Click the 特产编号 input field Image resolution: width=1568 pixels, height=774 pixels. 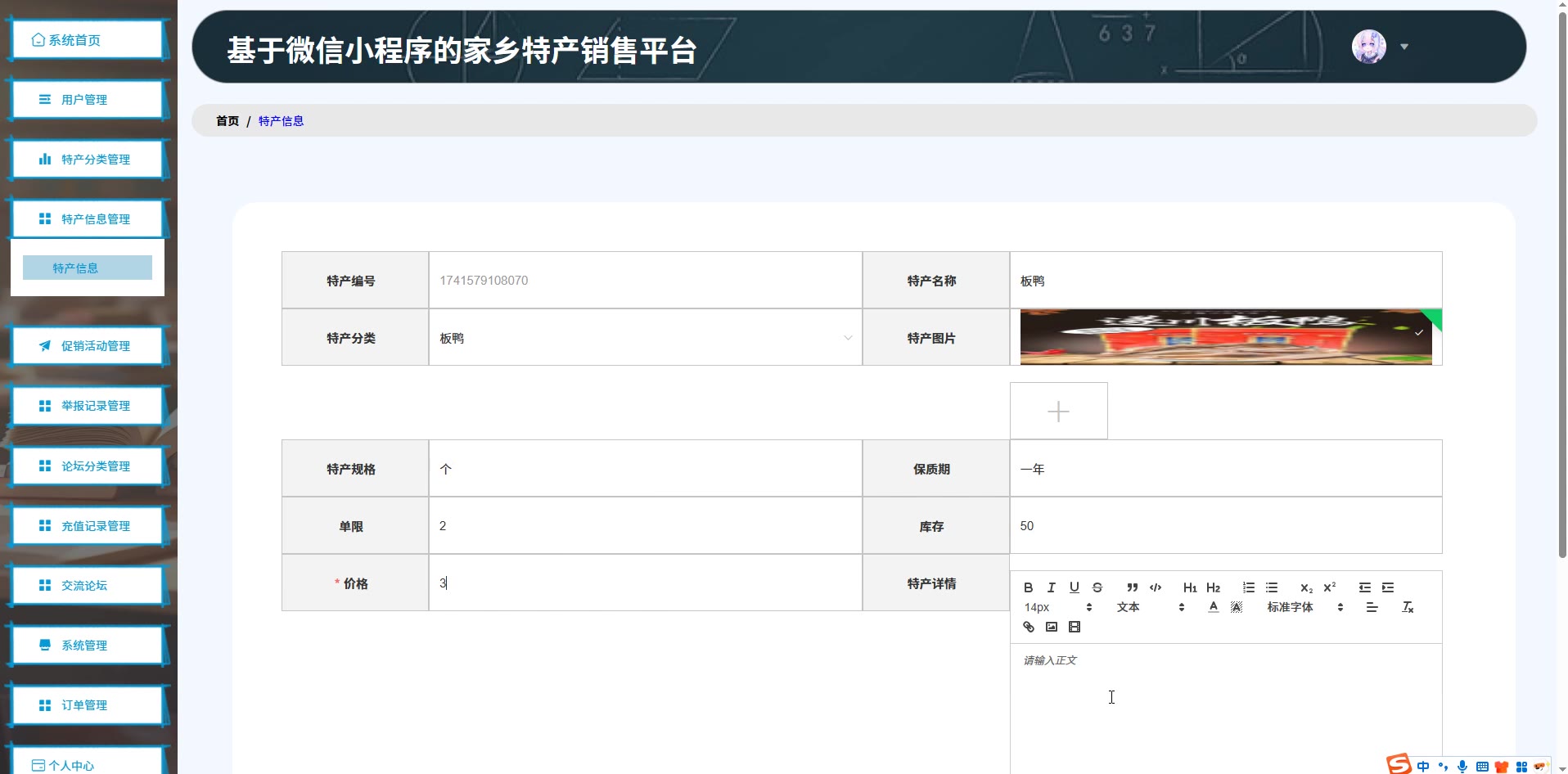[x=646, y=280]
